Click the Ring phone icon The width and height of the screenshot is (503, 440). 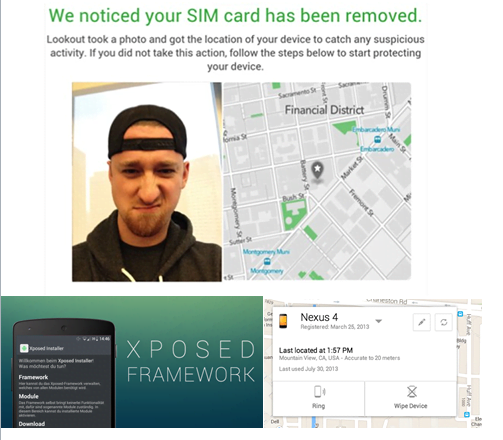[319, 391]
